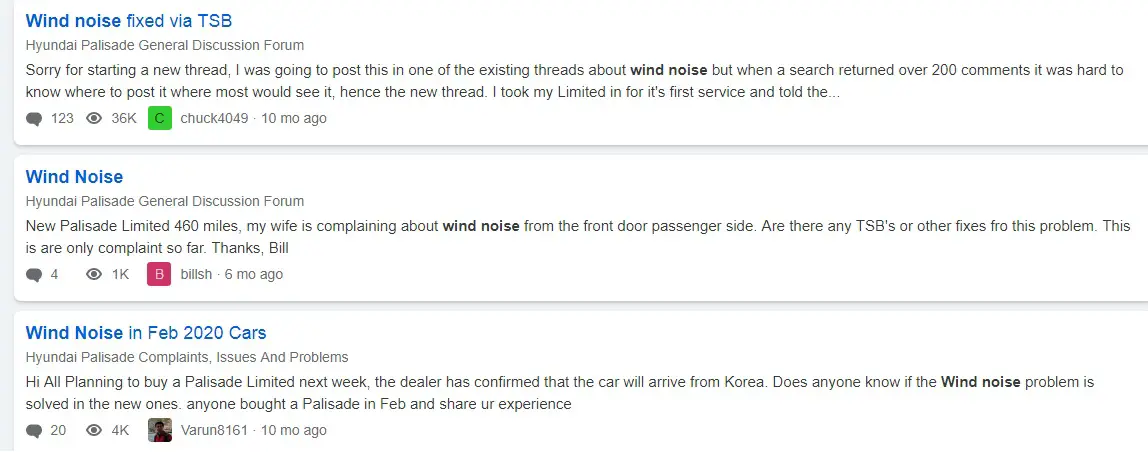The width and height of the screenshot is (1148, 452).
Task: Click the excerpt text of Varun8161's thread
Action: click(559, 393)
